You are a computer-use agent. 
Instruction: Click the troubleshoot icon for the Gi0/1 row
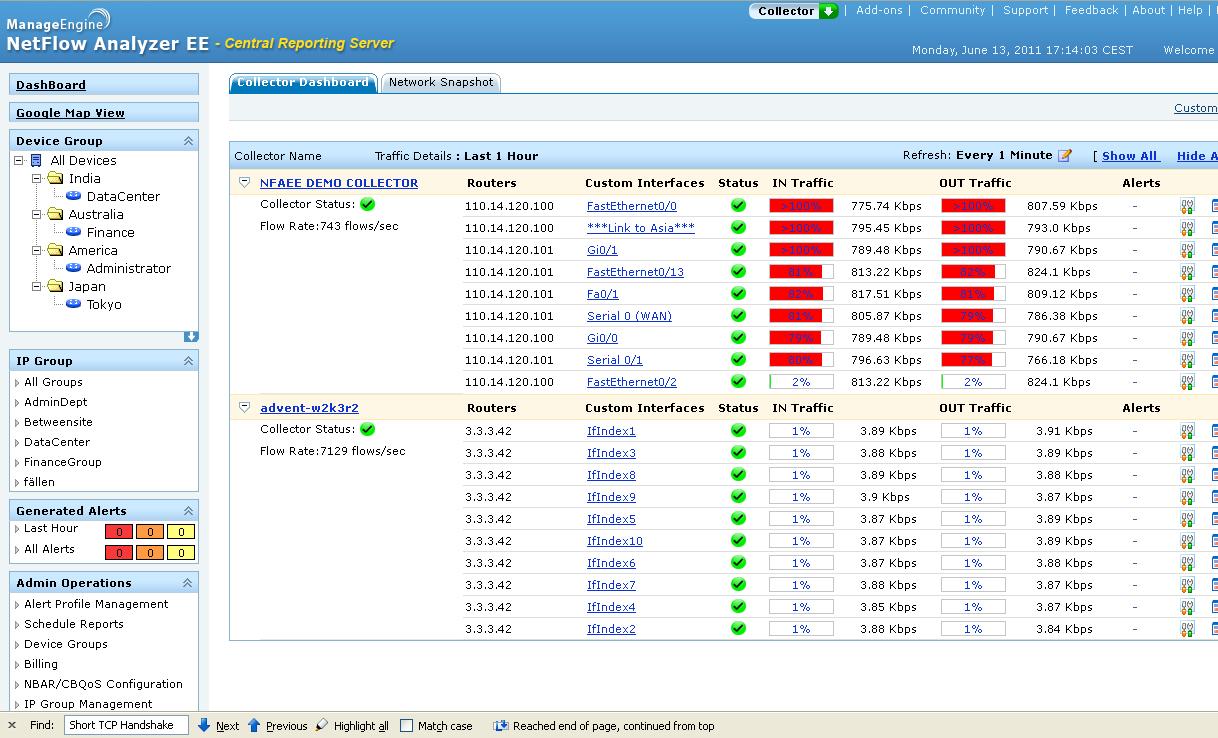pyautogui.click(x=1187, y=250)
